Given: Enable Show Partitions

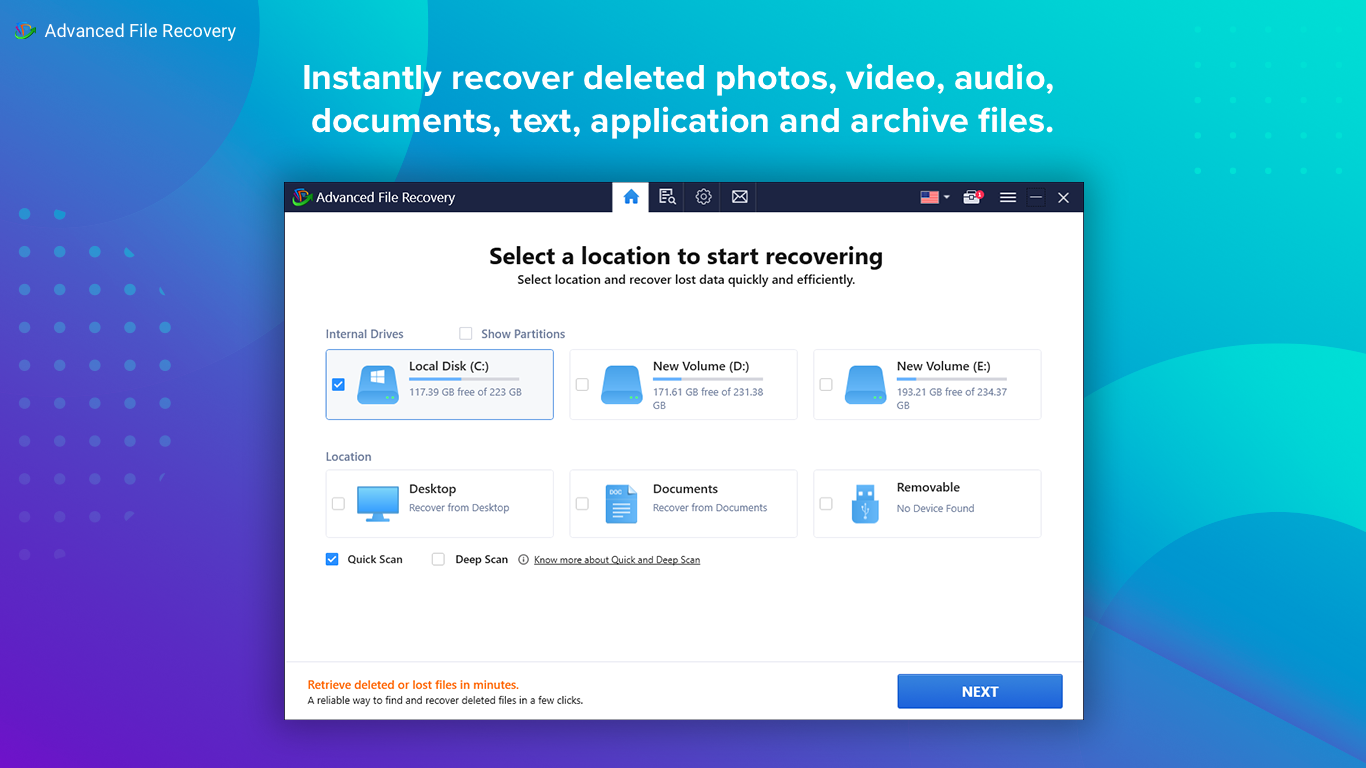Looking at the screenshot, I should click(x=465, y=333).
